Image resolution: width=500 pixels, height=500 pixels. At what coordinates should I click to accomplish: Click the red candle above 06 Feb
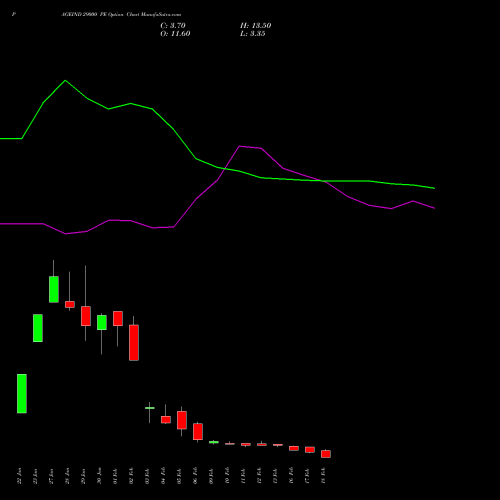(198, 432)
